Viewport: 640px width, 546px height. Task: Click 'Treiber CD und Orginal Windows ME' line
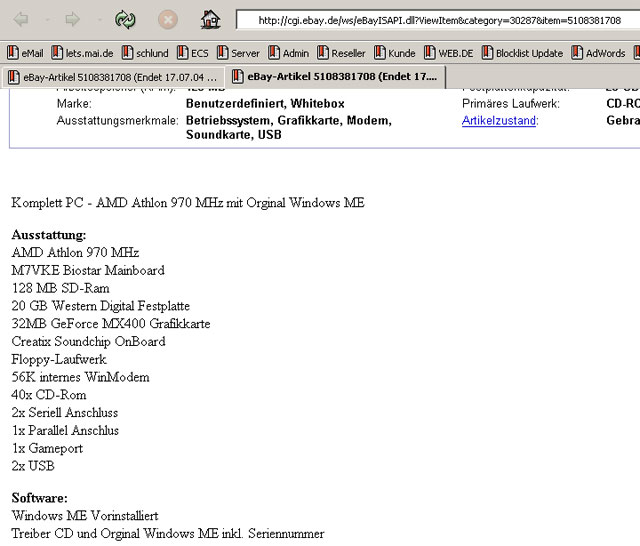click(x=168, y=534)
